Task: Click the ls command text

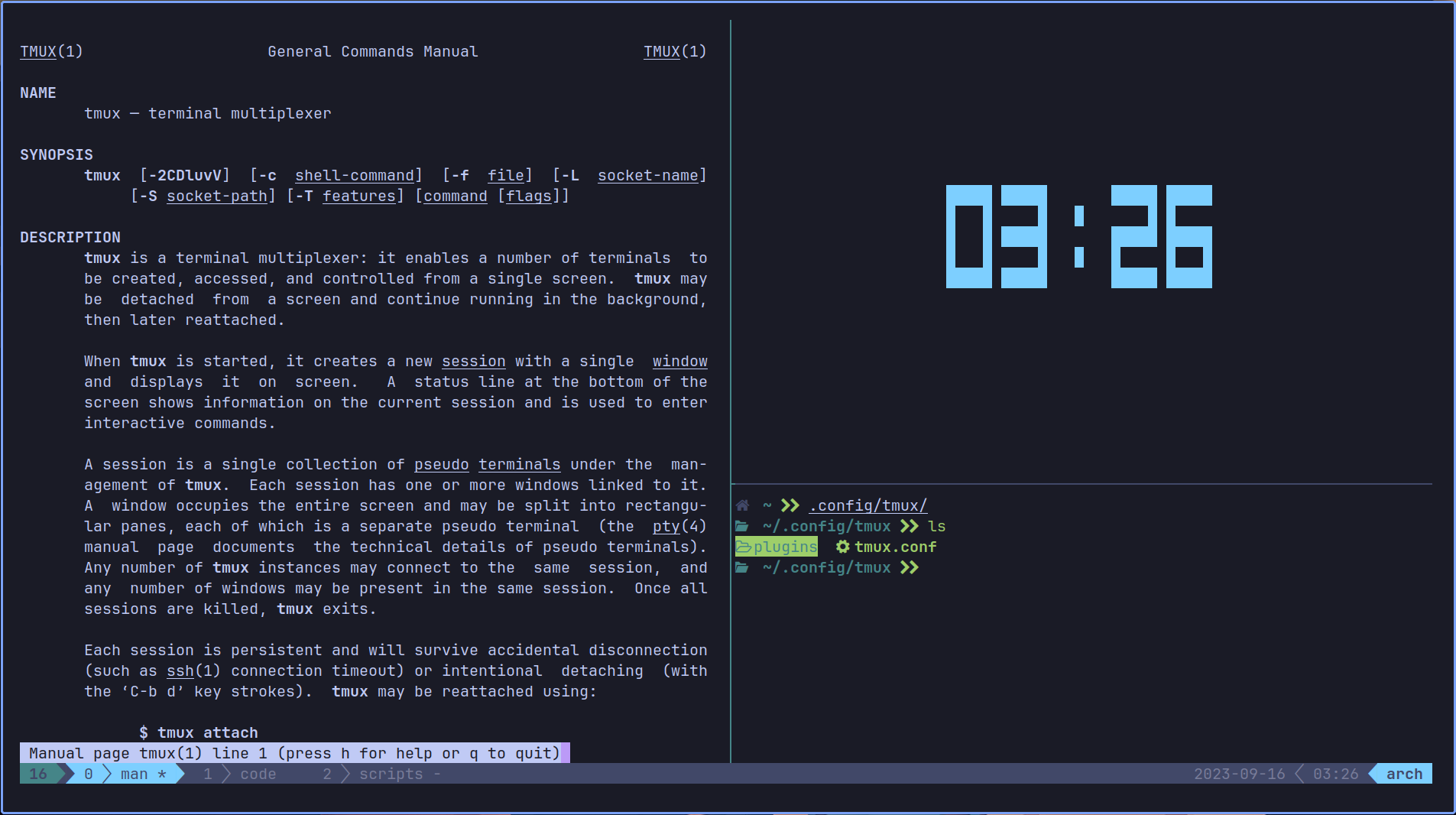Action: 937,526
